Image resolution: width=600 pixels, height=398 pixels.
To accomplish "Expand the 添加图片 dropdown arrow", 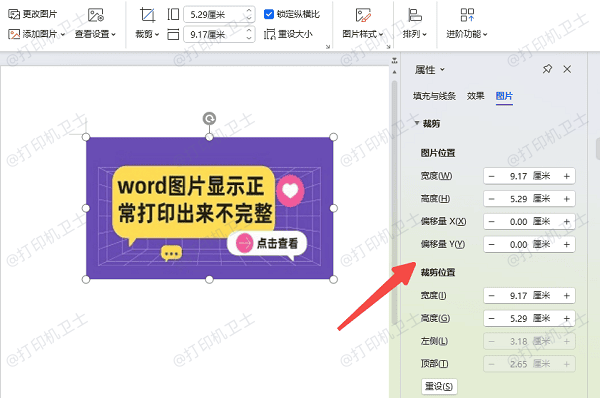I will 63,35.
